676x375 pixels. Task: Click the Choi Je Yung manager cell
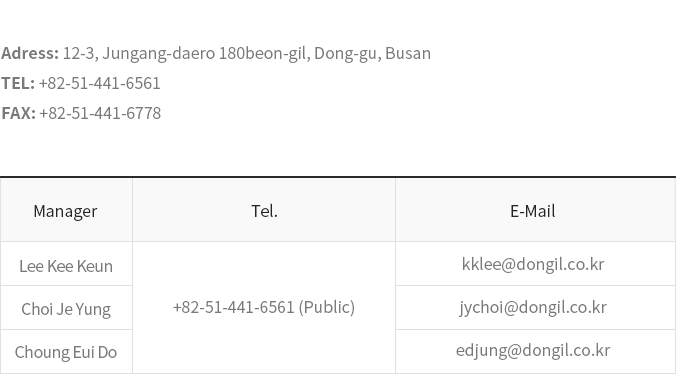[66, 309]
